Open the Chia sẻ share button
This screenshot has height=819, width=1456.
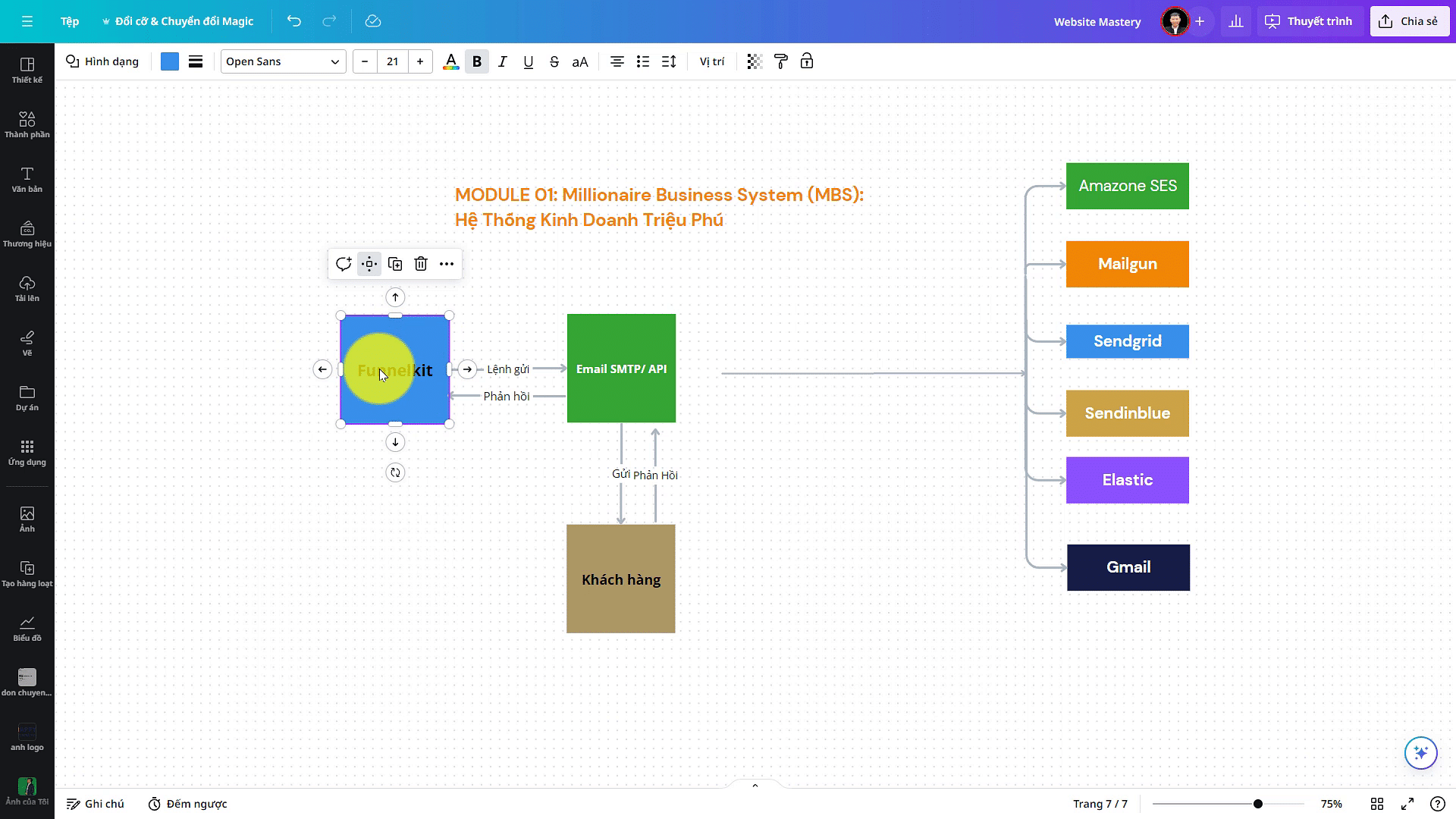(x=1409, y=21)
